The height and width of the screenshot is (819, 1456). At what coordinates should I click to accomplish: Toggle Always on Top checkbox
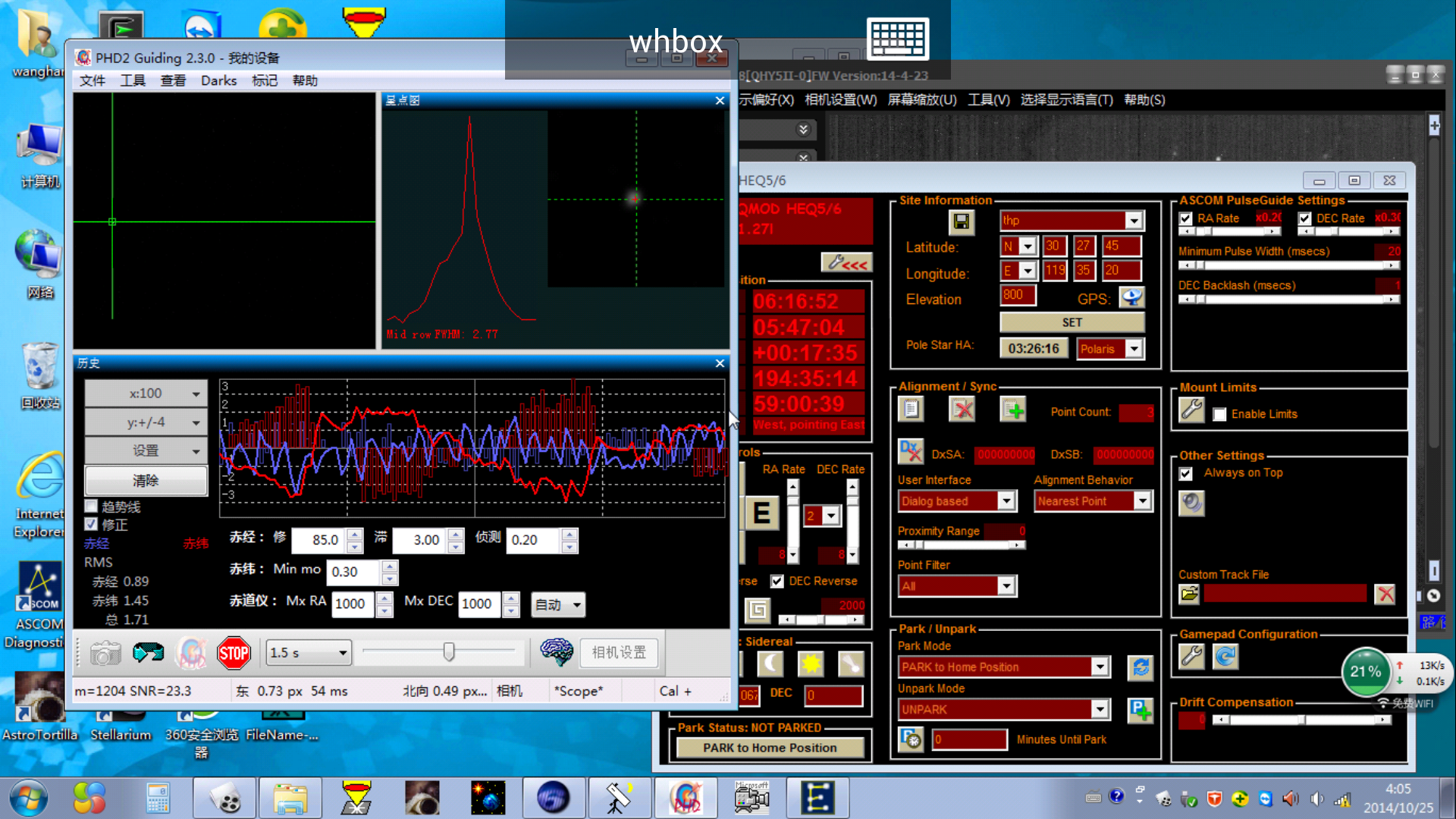[x=1186, y=473]
